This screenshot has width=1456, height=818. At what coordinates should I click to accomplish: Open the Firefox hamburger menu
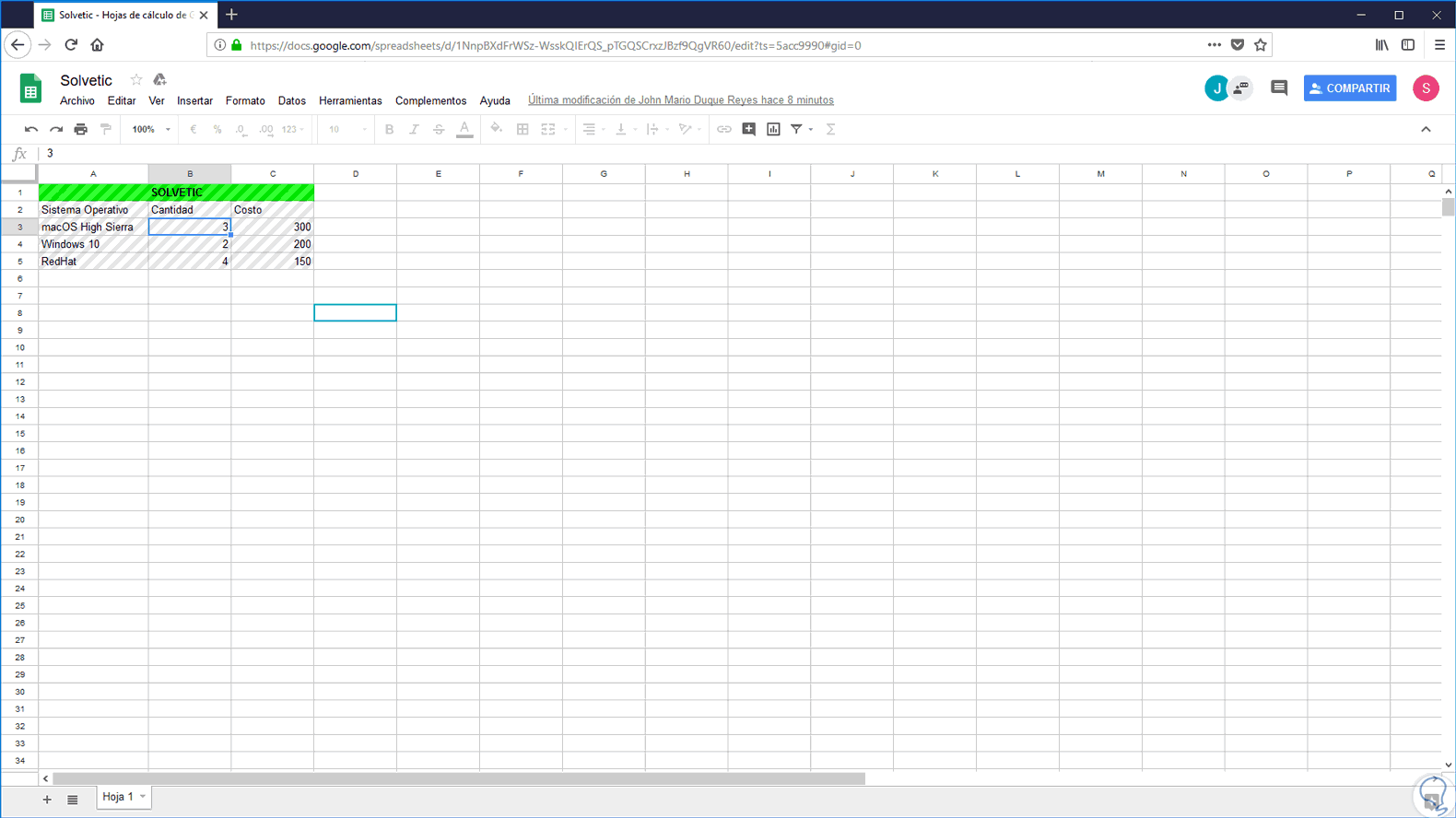pos(1439,45)
